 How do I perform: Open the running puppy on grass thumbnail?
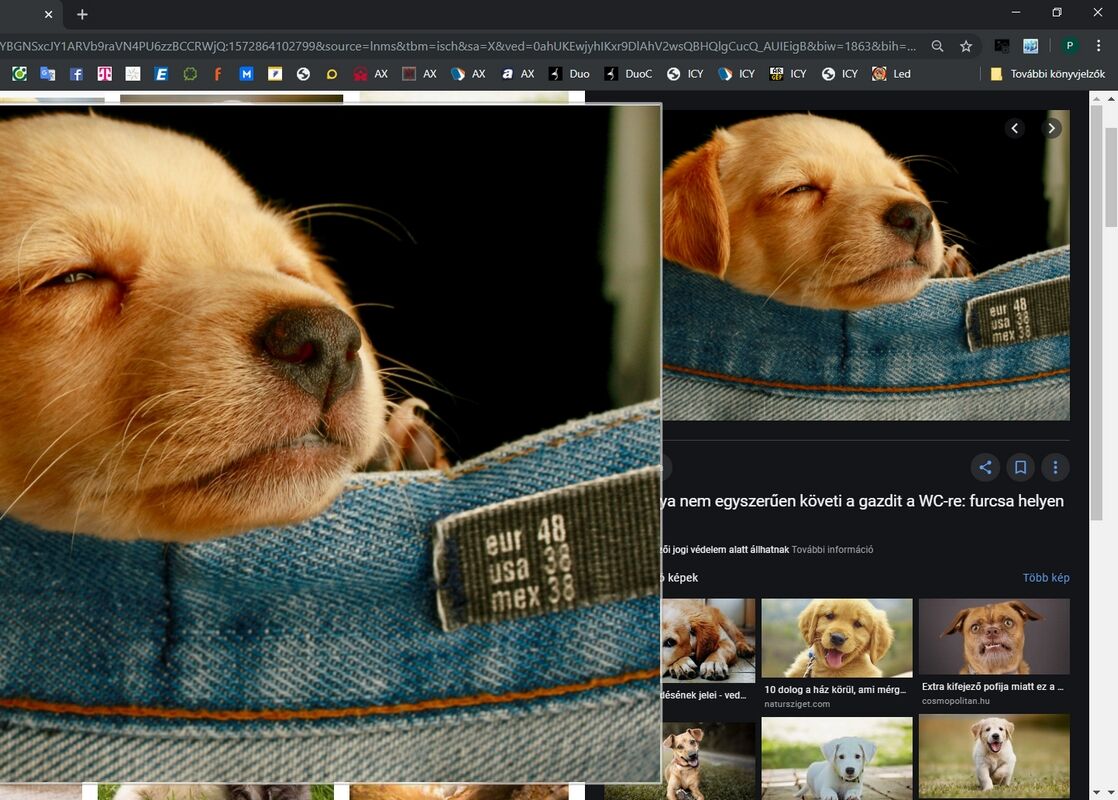point(994,756)
